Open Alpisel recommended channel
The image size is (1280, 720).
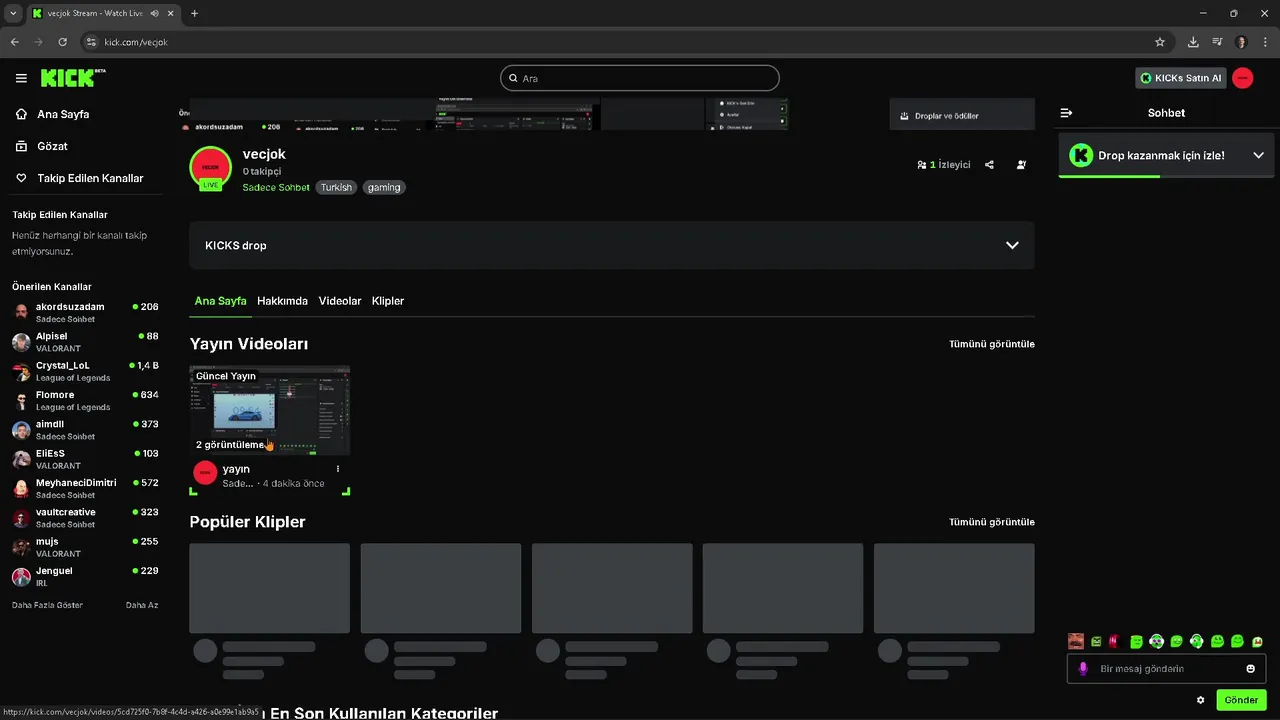pos(85,342)
